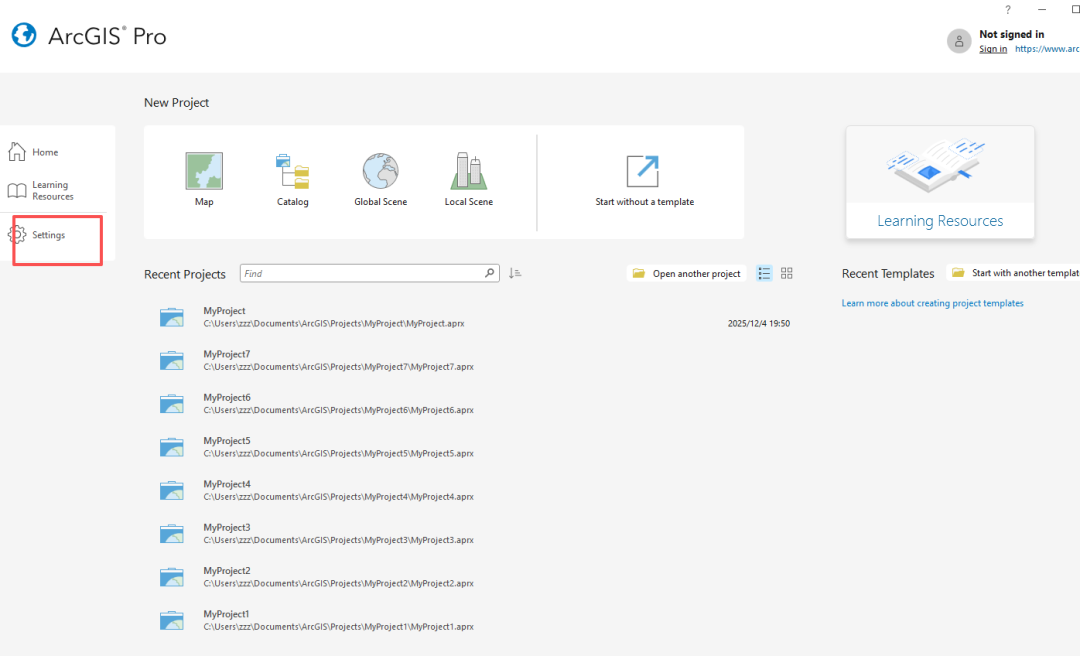Switch recent projects to list view
This screenshot has width=1080, height=656.
click(764, 273)
